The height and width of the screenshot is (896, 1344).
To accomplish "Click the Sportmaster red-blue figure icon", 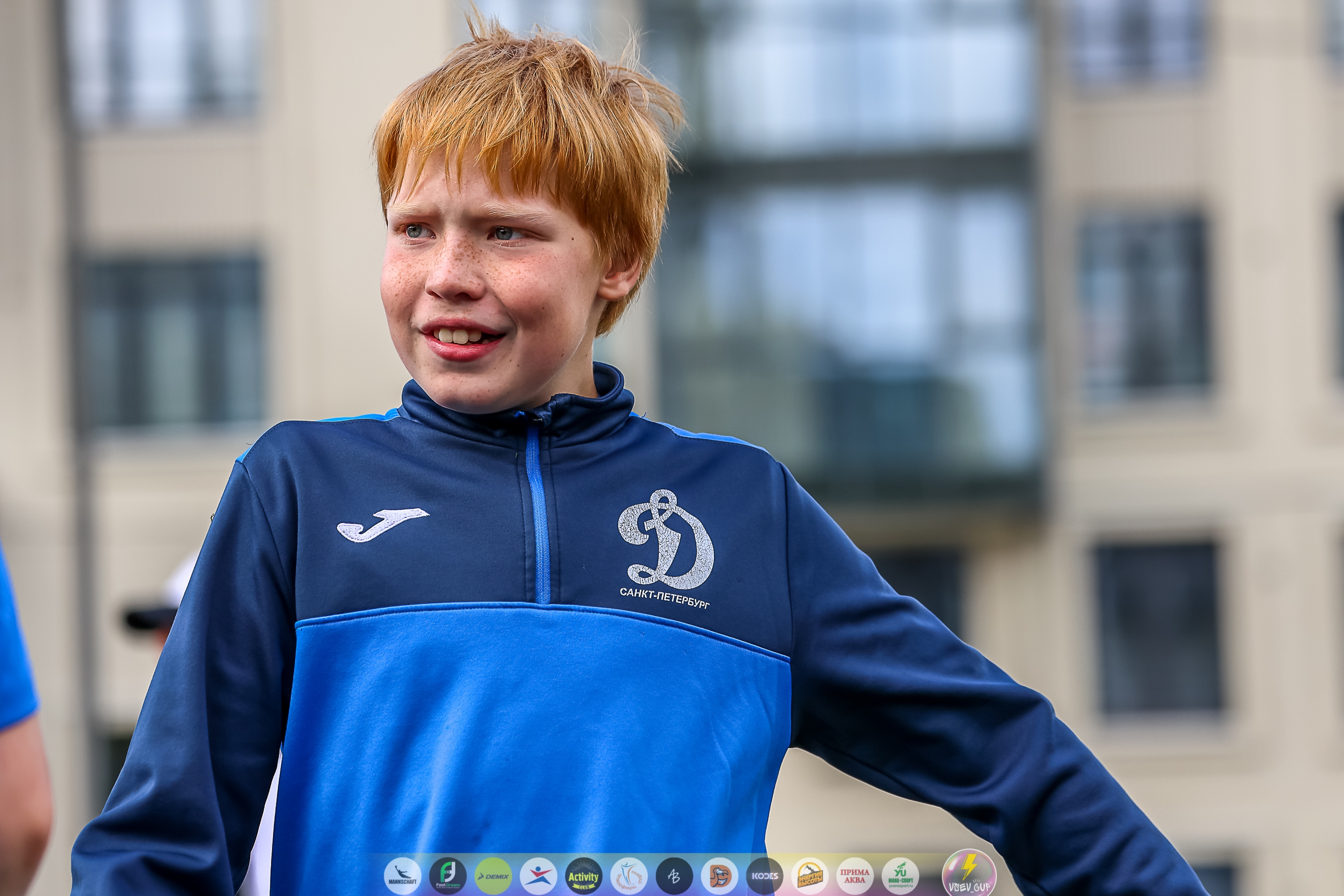I will click(538, 876).
